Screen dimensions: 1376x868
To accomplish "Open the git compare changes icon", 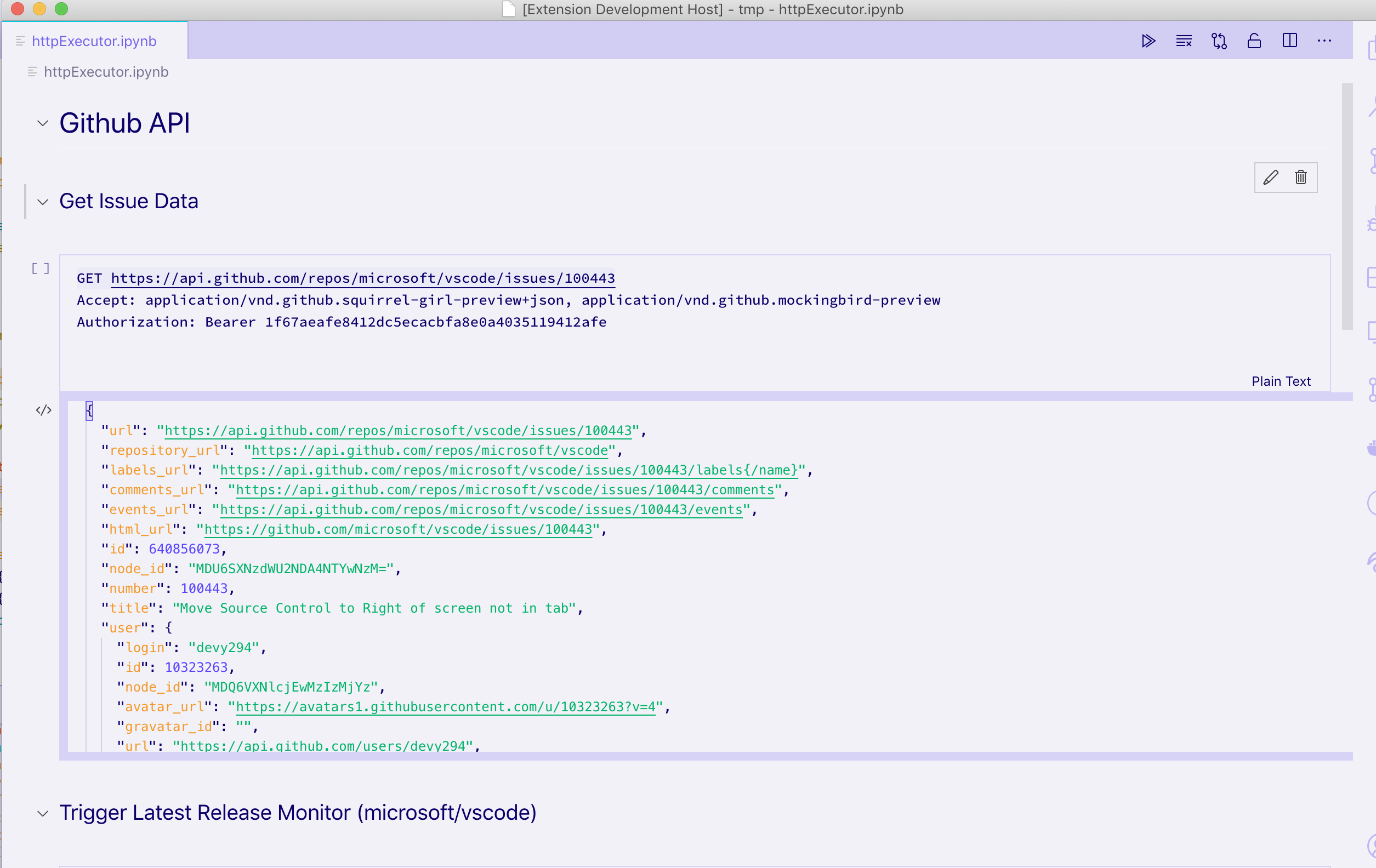I will coord(1219,41).
